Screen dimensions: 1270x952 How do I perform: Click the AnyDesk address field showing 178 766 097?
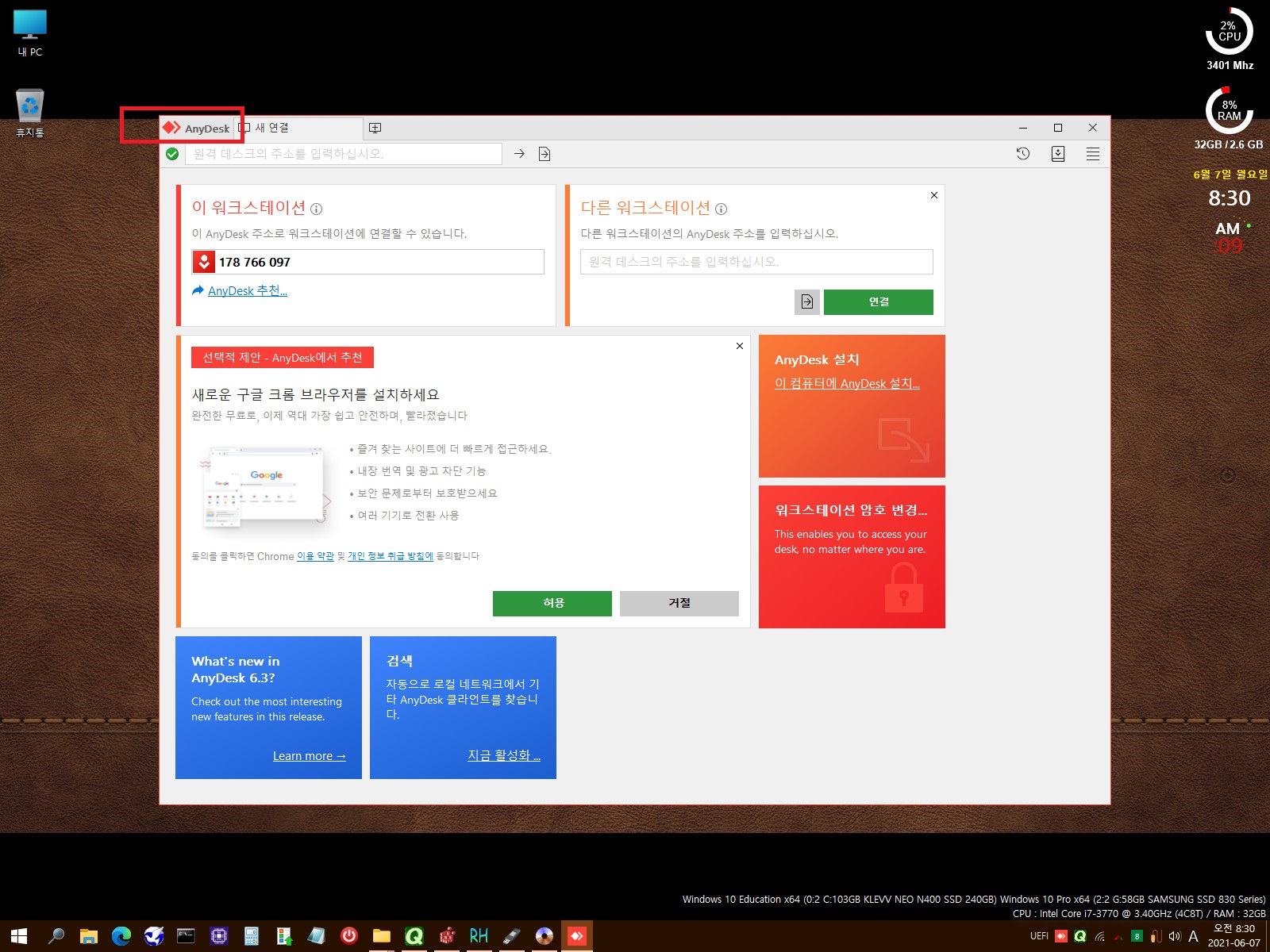(x=368, y=262)
